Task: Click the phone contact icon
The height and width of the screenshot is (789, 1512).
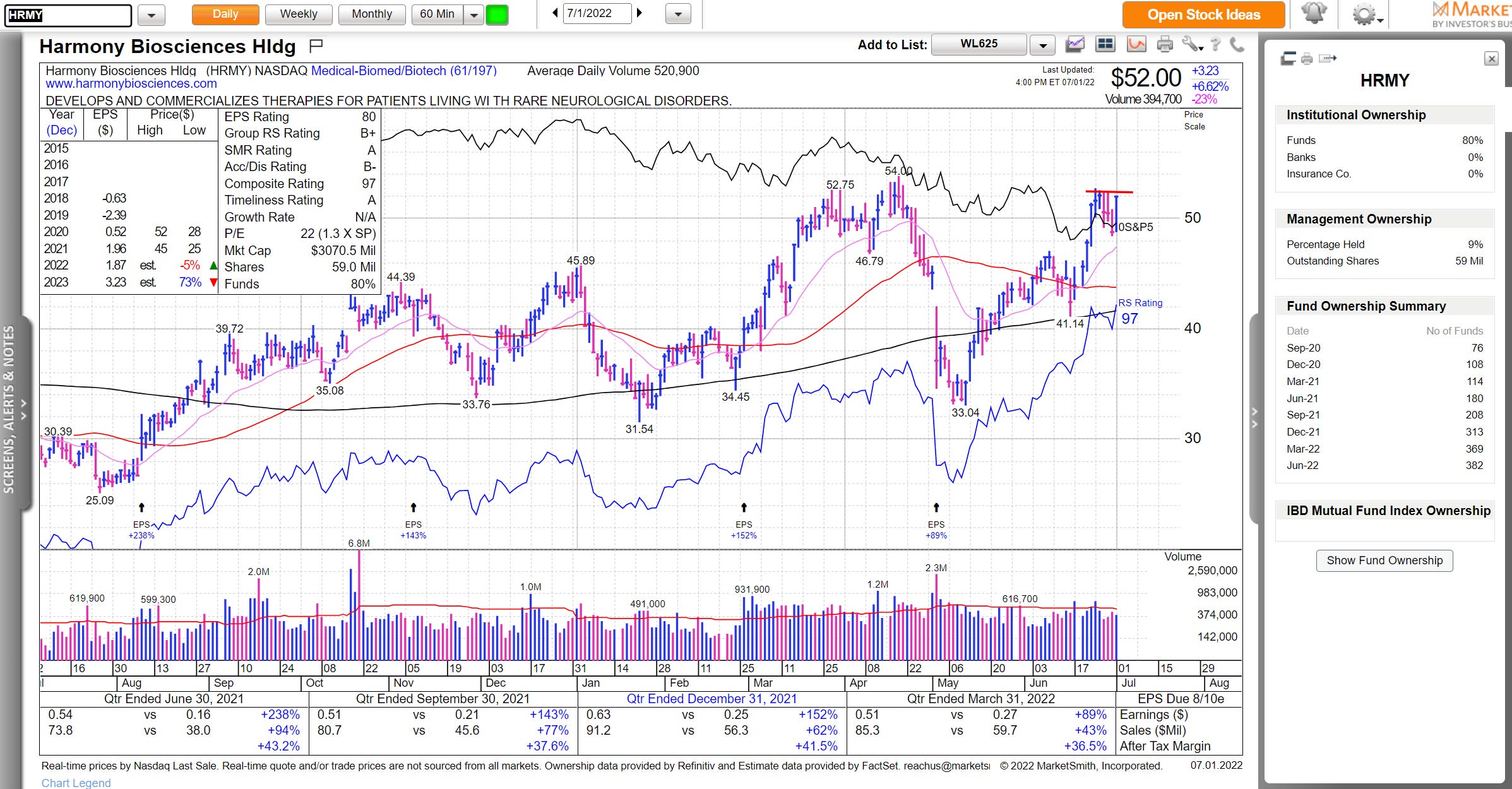Action: (1237, 44)
